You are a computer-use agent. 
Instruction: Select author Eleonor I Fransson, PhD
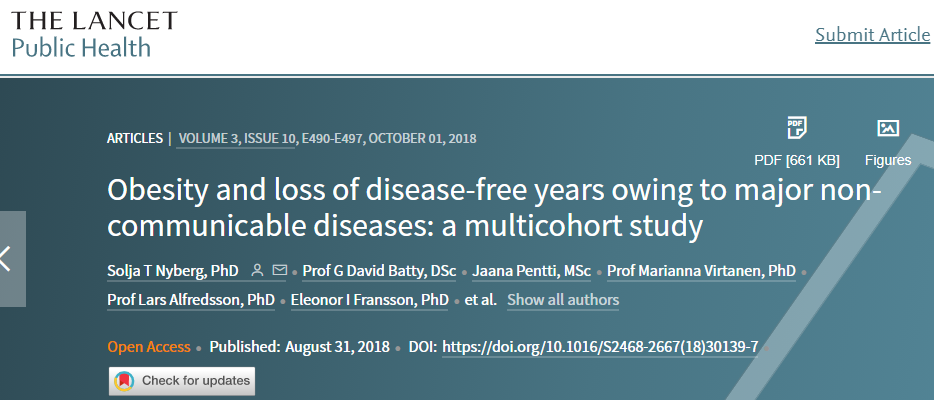click(x=370, y=299)
